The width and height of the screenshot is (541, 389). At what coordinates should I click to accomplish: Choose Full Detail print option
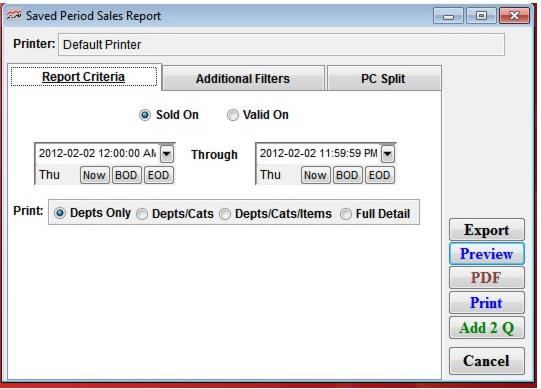346,214
